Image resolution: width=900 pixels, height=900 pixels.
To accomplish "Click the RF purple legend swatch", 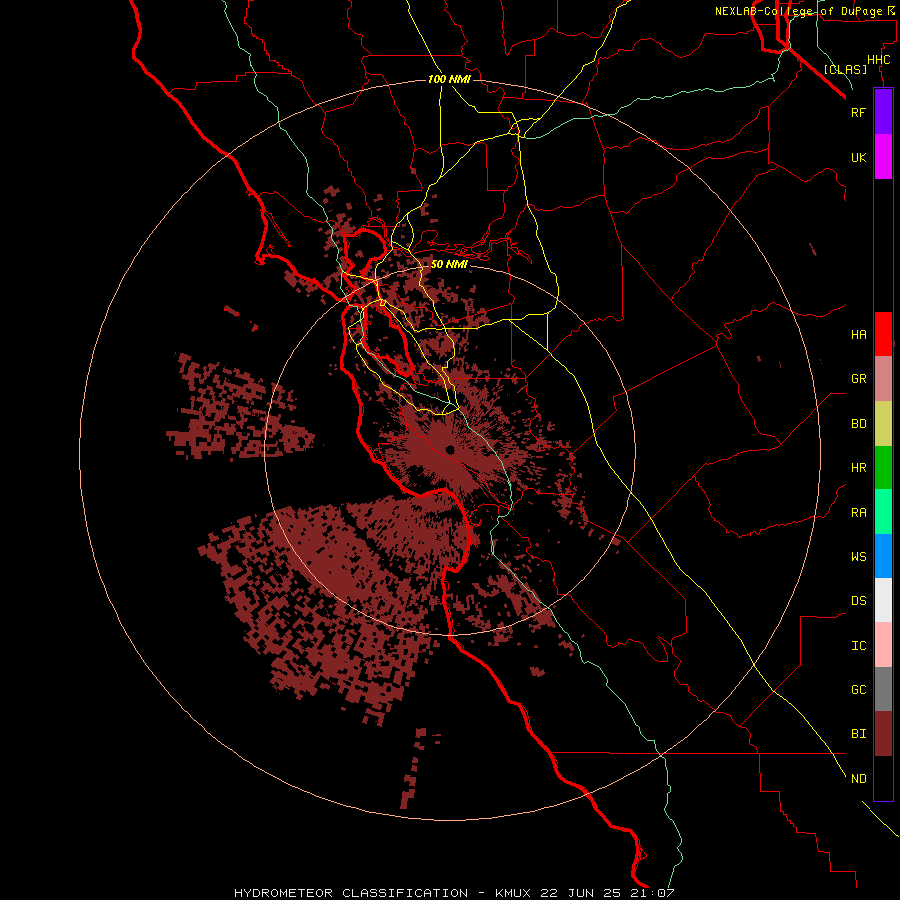I will click(883, 112).
